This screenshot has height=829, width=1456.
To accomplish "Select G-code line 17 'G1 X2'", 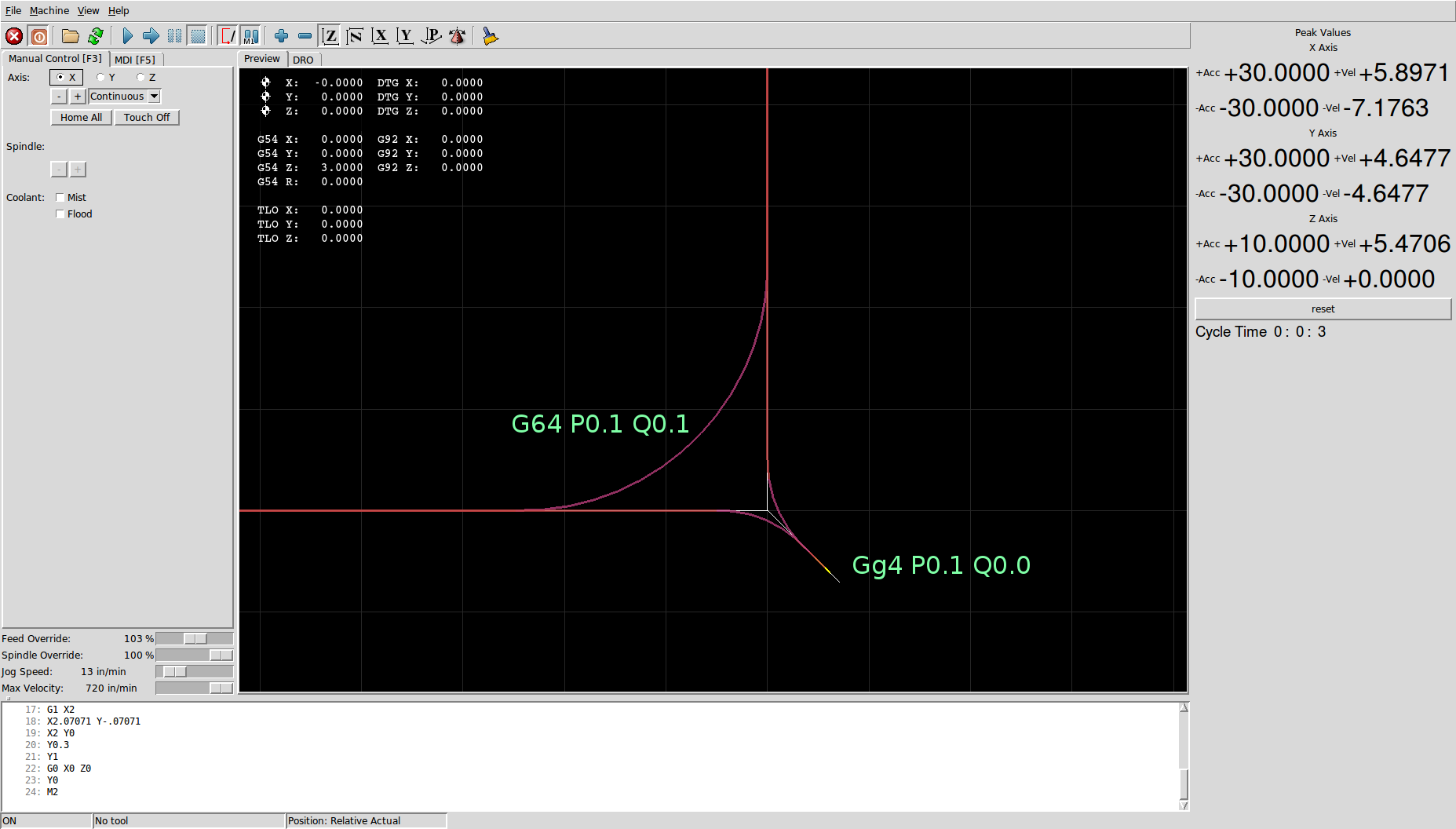I will (x=60, y=710).
